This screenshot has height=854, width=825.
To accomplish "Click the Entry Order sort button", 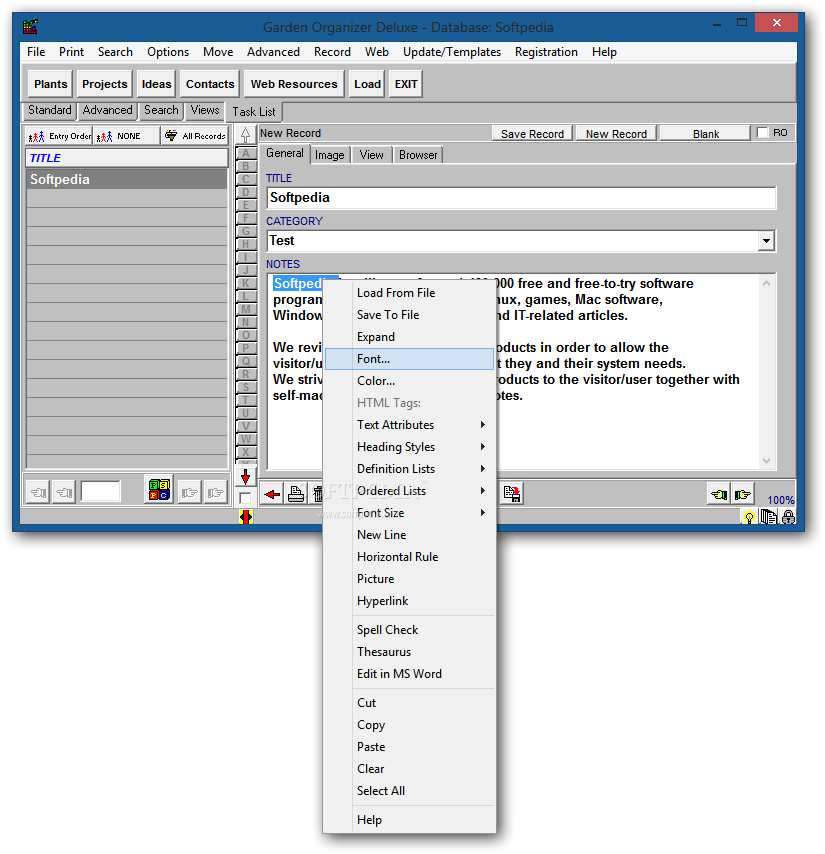I will coord(59,136).
